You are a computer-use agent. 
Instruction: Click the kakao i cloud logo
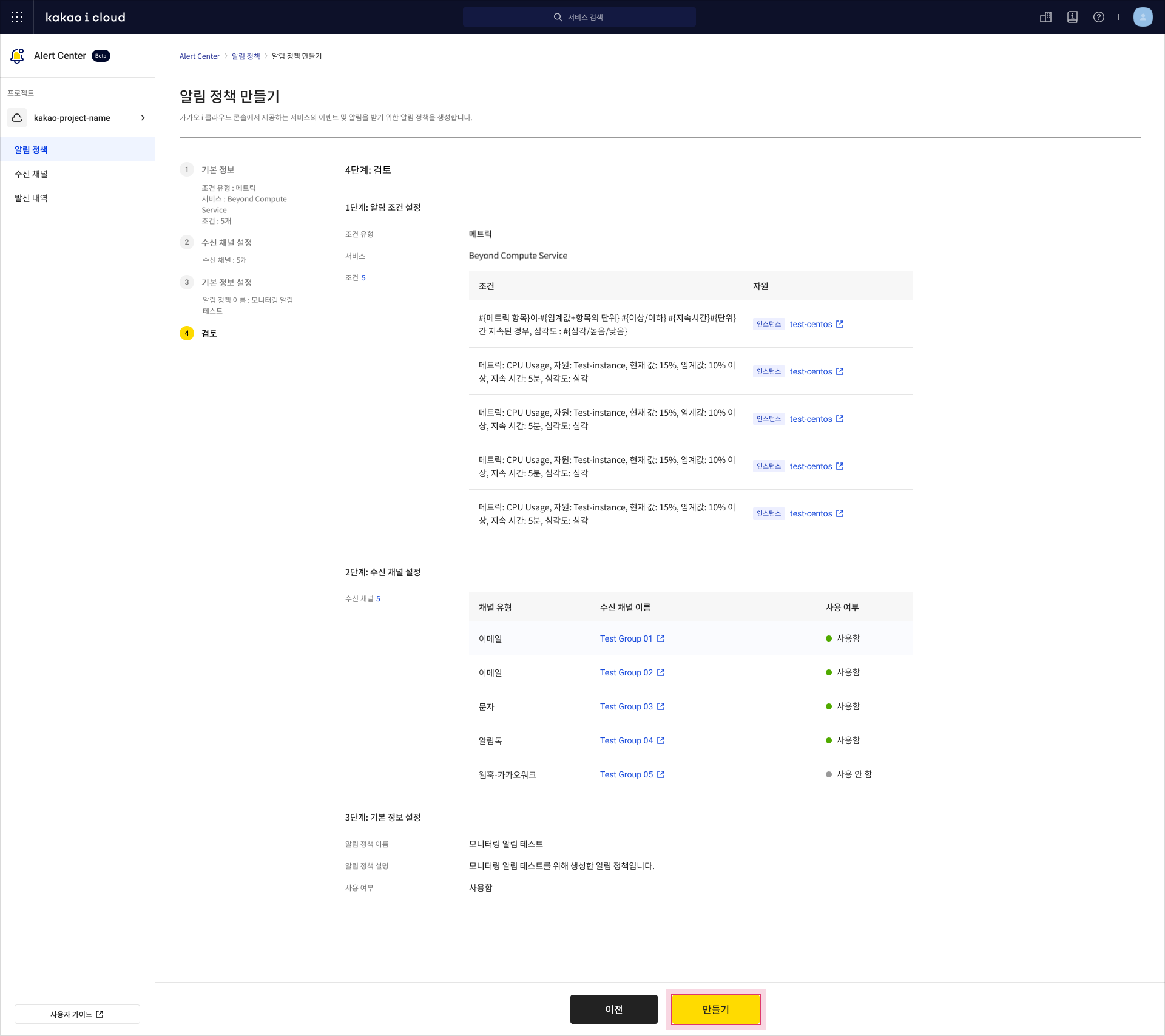86,17
